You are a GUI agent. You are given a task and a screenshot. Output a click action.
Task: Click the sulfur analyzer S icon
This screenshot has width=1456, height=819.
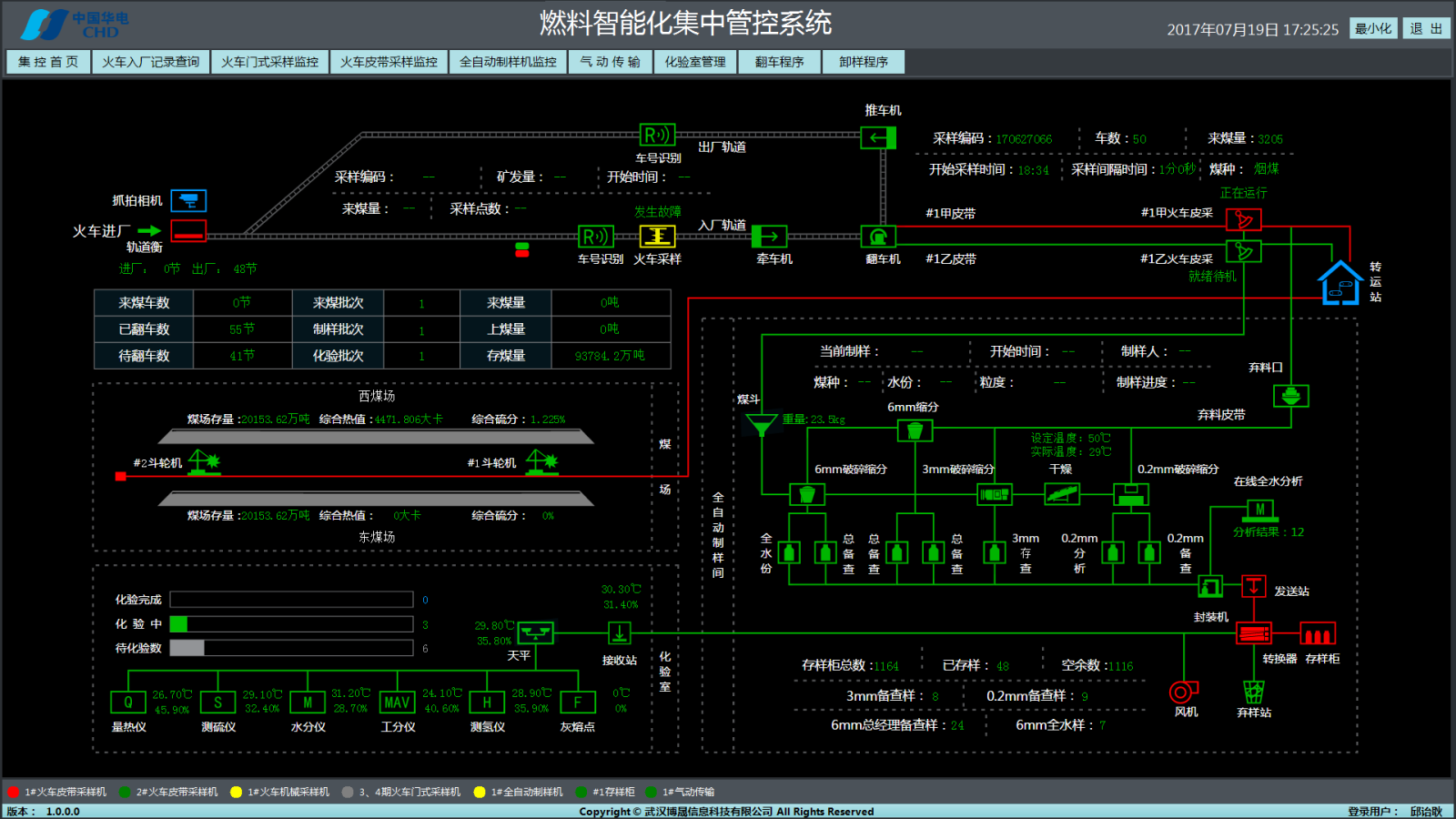click(217, 703)
